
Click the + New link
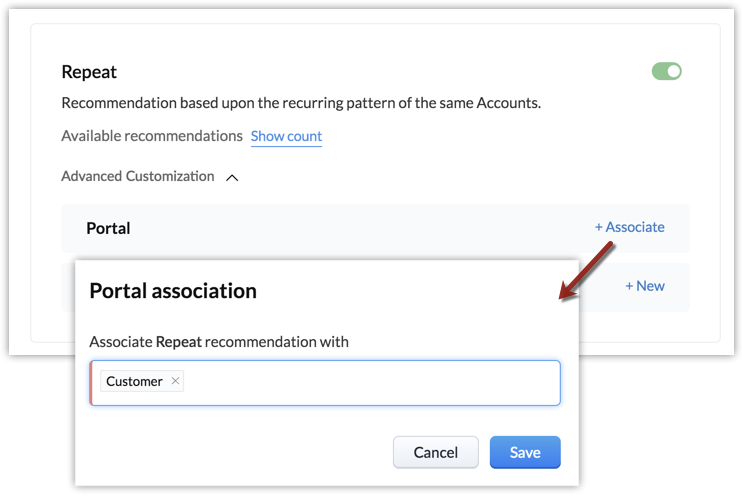(x=645, y=286)
